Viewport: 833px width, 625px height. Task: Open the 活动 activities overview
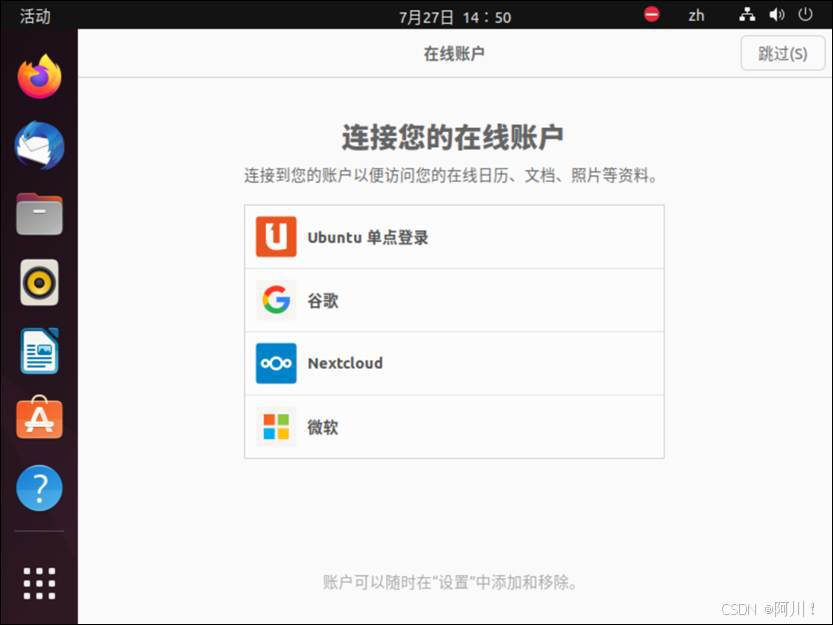point(35,16)
